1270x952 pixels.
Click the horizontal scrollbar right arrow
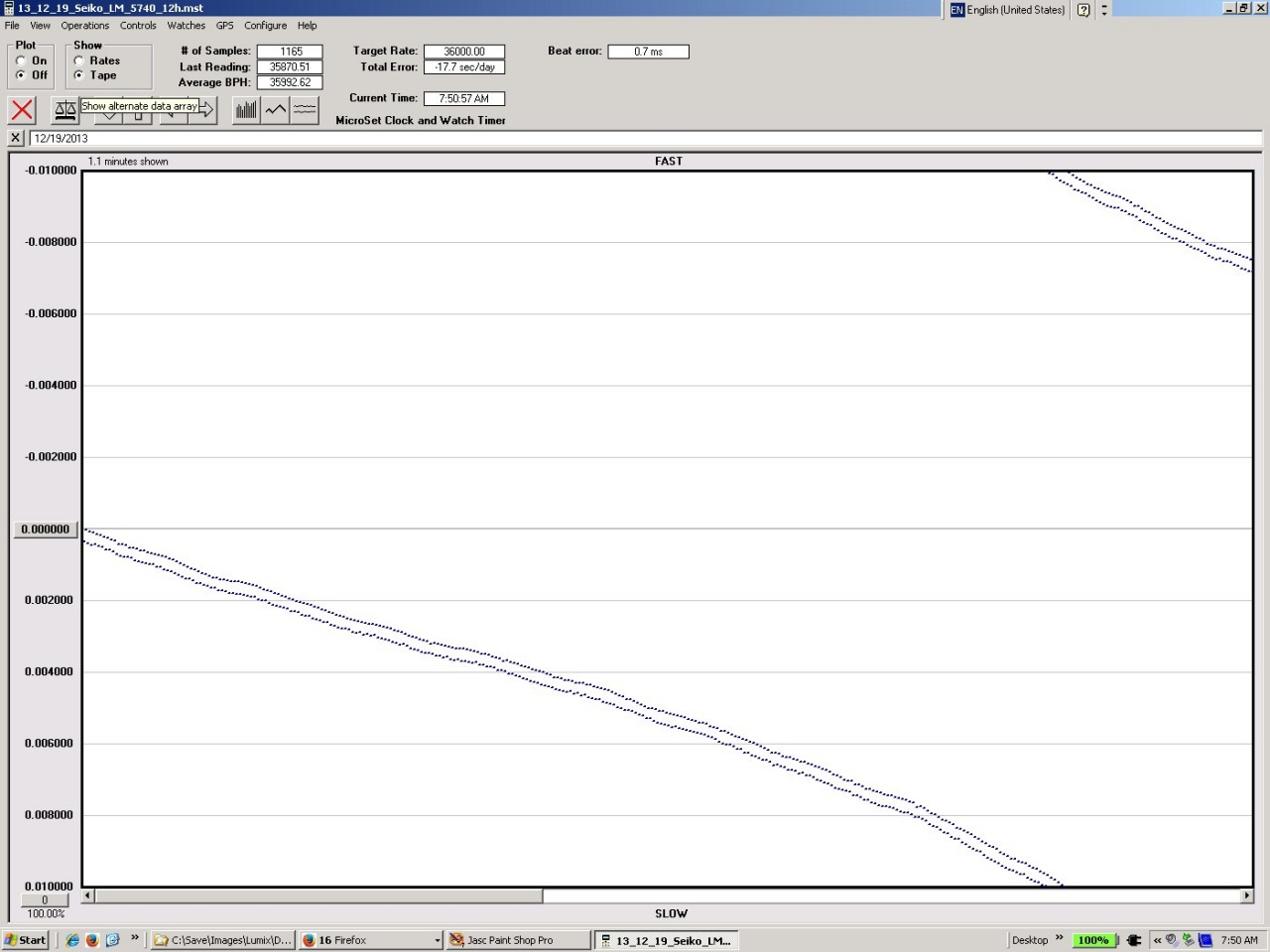(1246, 895)
